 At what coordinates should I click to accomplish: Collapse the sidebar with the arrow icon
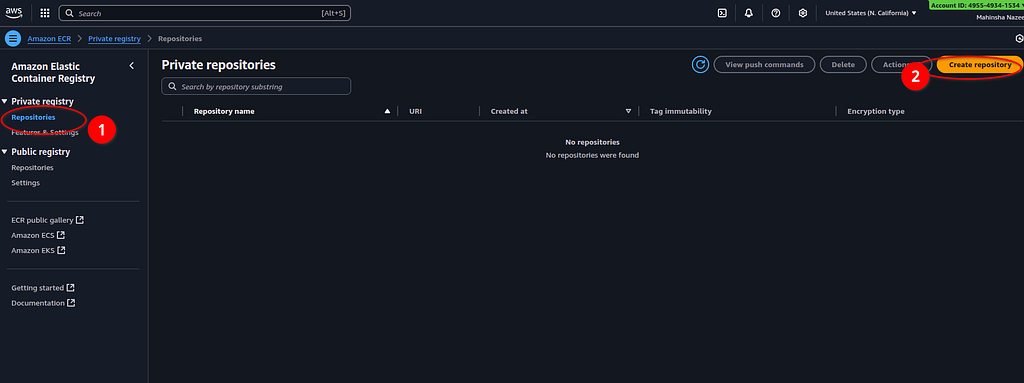tap(131, 65)
